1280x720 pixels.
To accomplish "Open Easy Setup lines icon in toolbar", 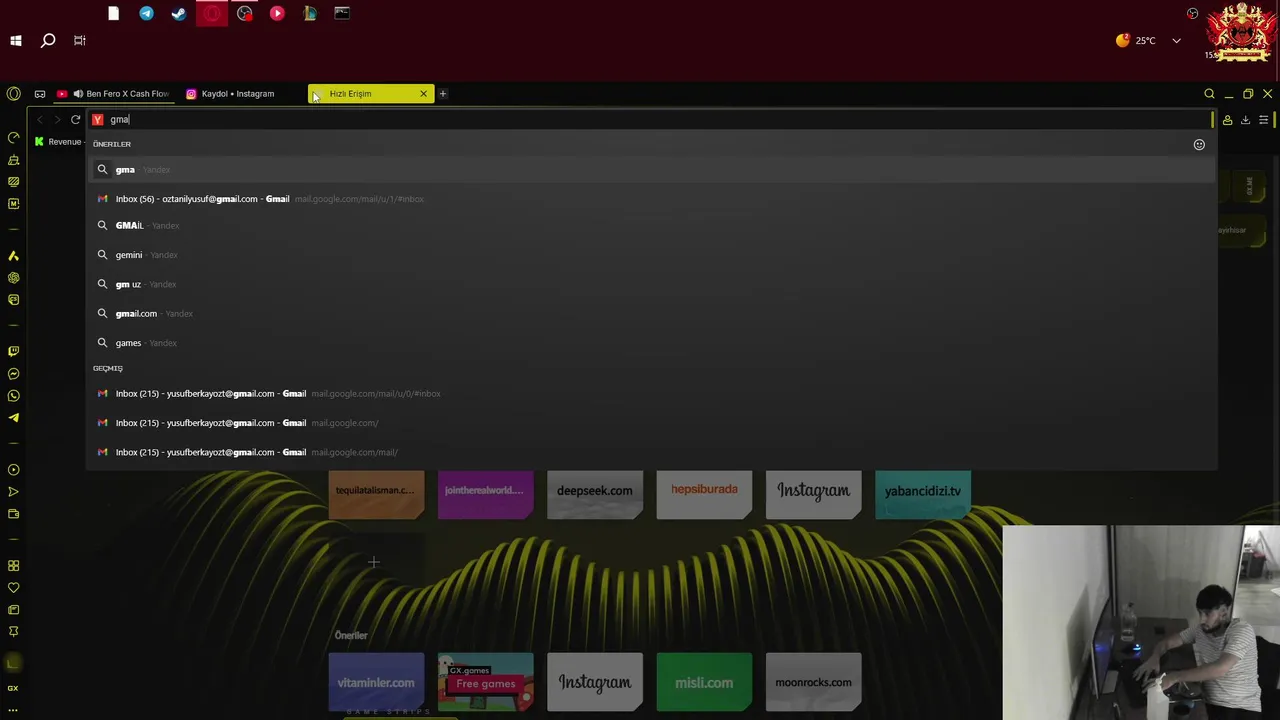I will tap(1264, 120).
